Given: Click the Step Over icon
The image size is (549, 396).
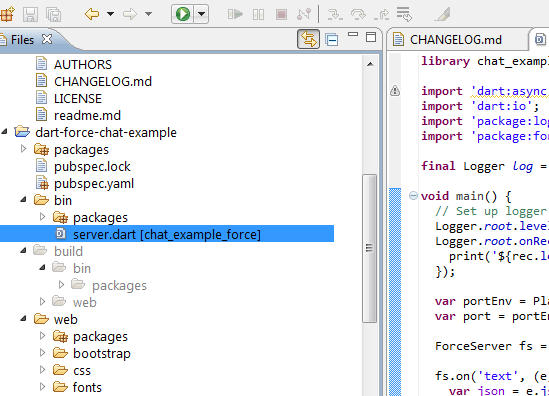Looking at the screenshot, I should (358, 15).
